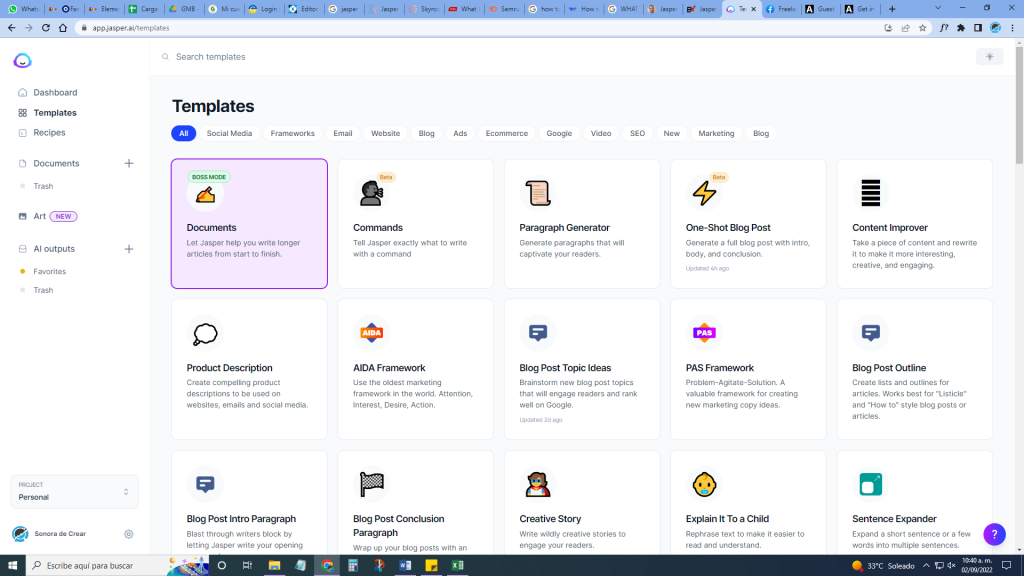
Task: Filter templates by Marketing
Action: coord(716,133)
